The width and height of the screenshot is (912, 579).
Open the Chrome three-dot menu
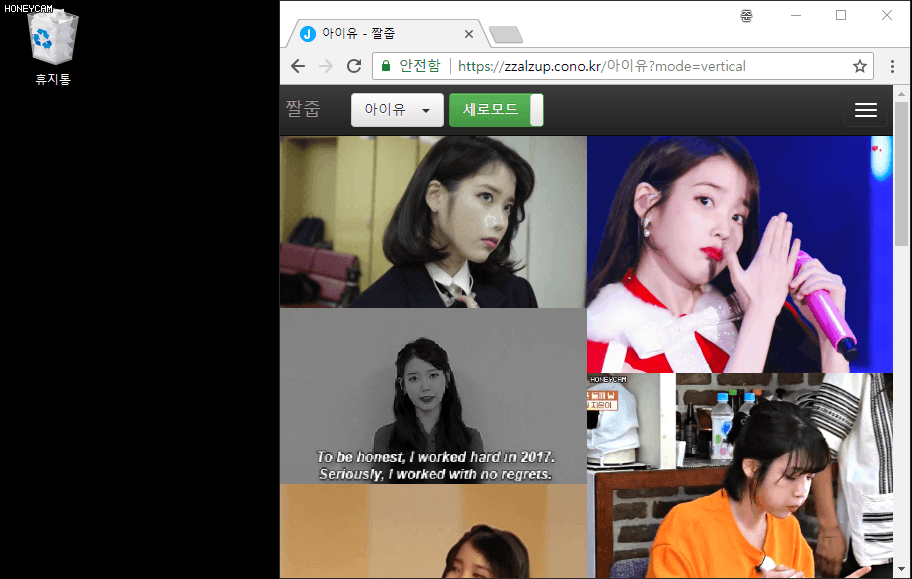click(x=892, y=66)
